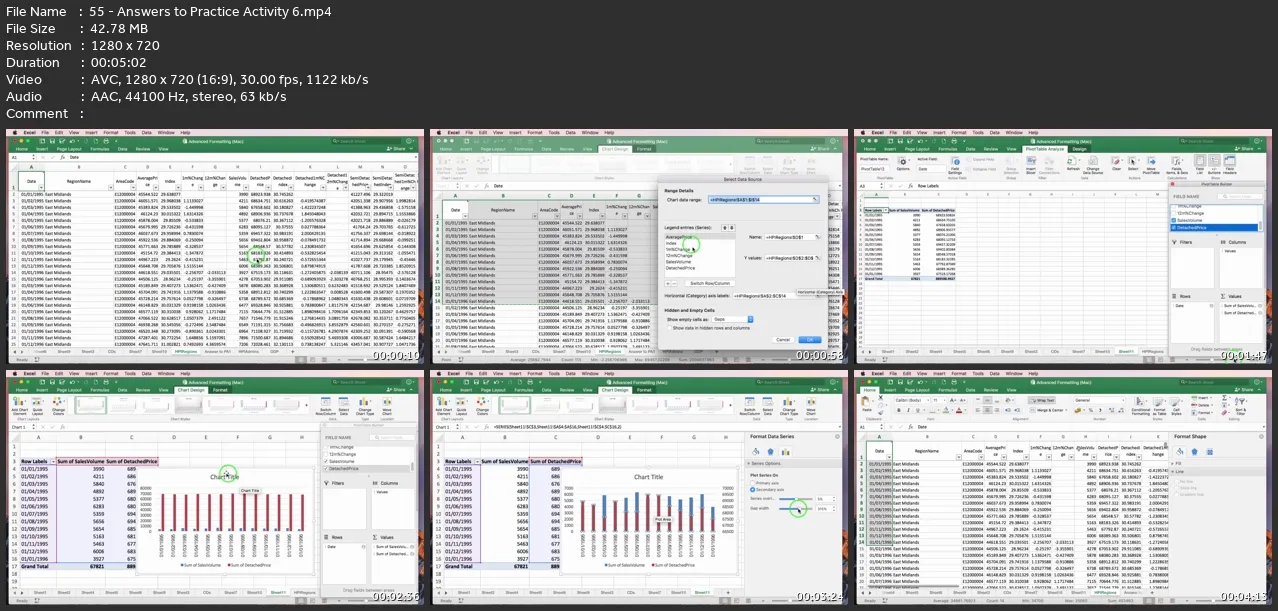Open the Insert menu in the 00:03:24 menu bar
The image size is (1278, 611).
(515, 374)
